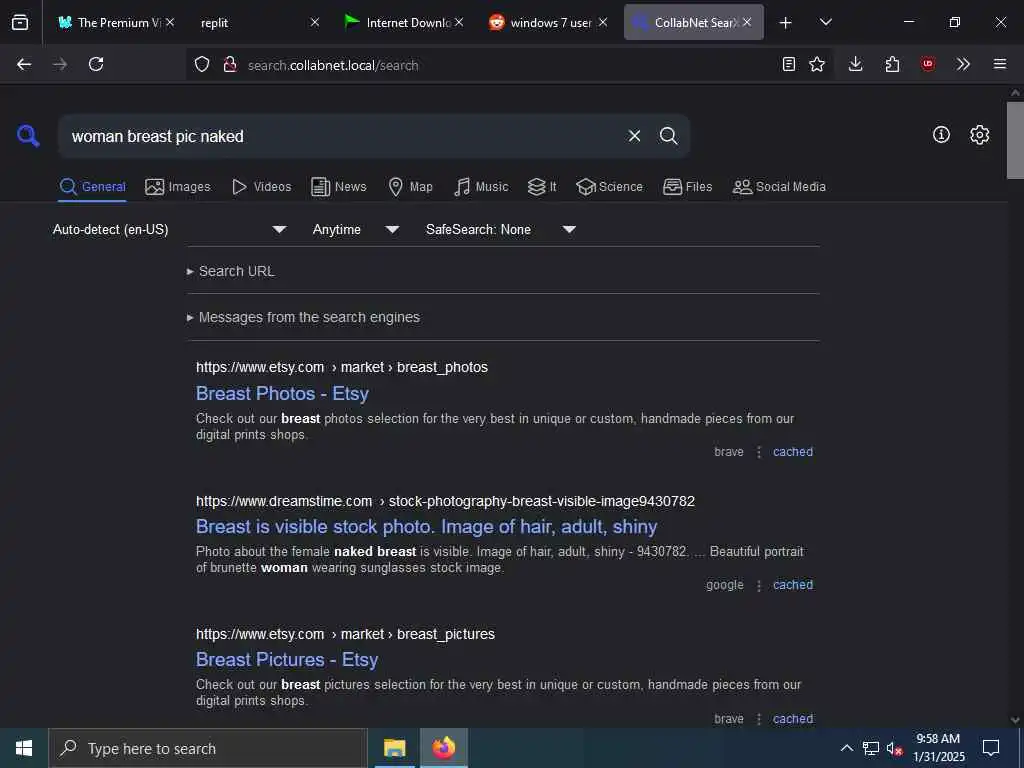Focus the browser address bar

tap(509, 65)
